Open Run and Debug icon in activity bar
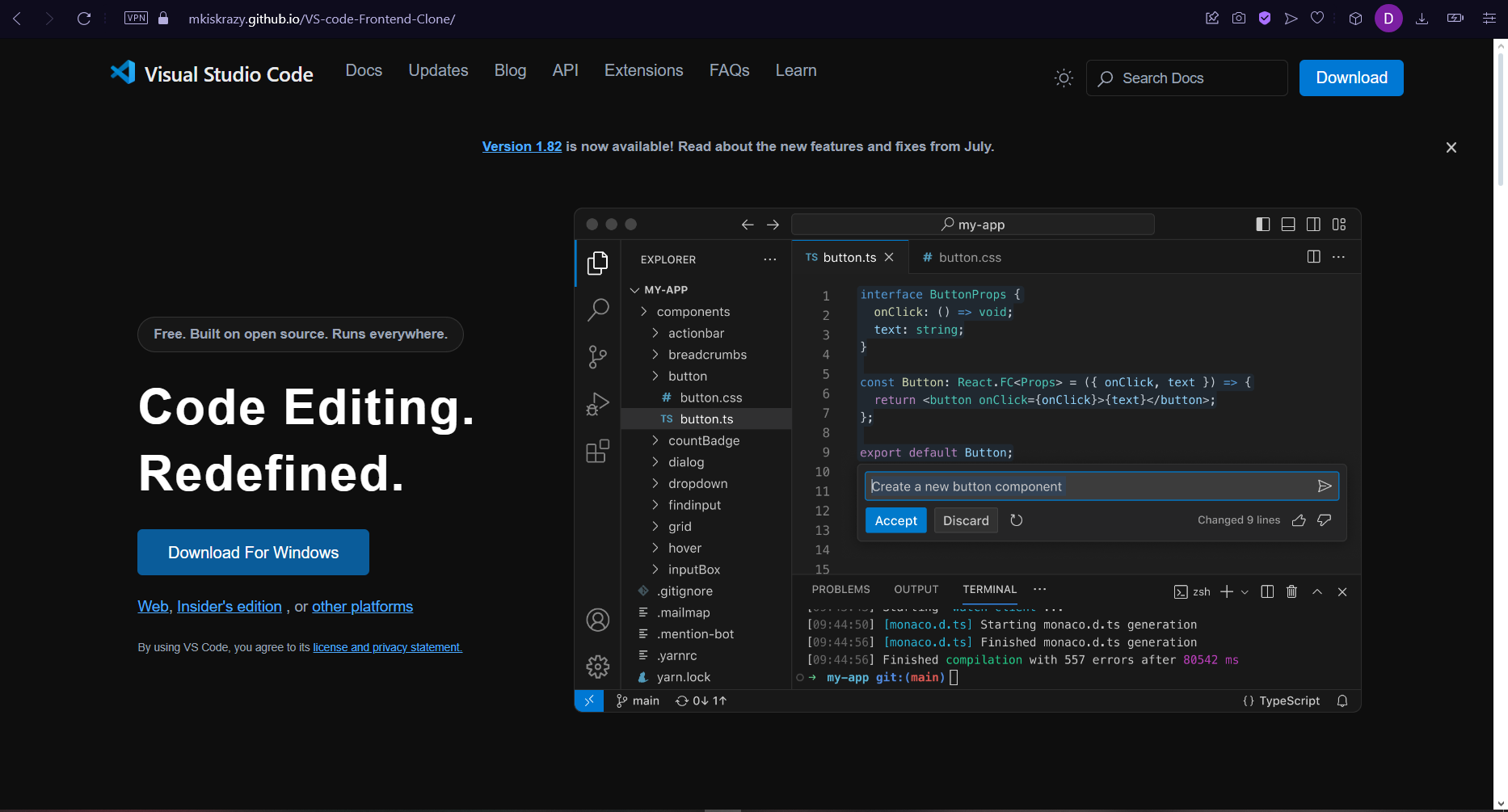 click(x=597, y=404)
